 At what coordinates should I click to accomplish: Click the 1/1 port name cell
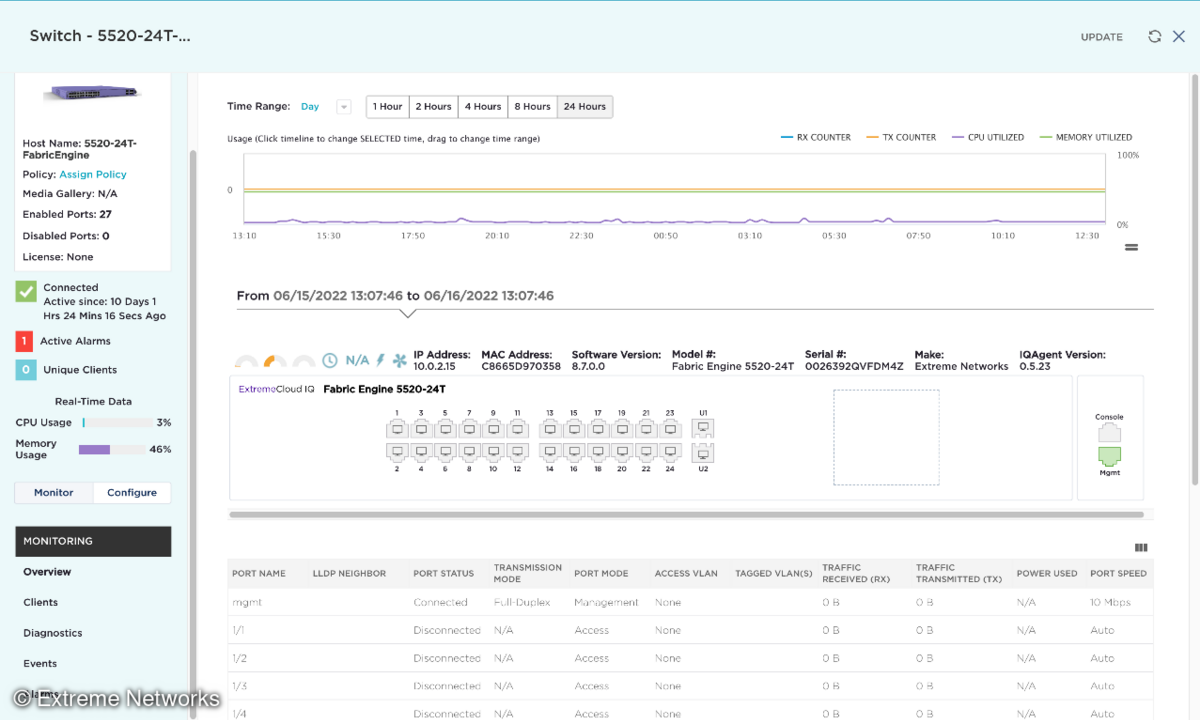(x=240, y=631)
